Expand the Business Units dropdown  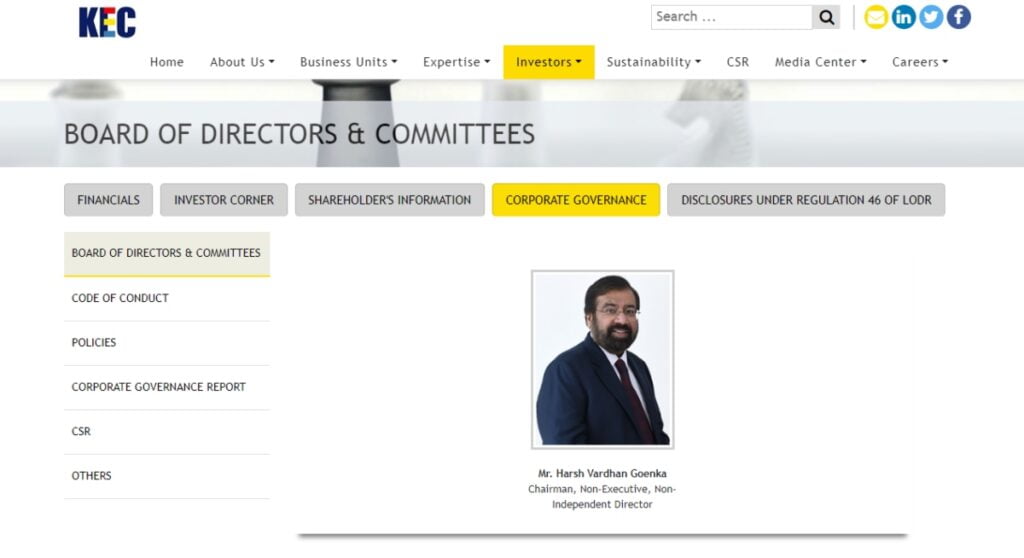348,62
